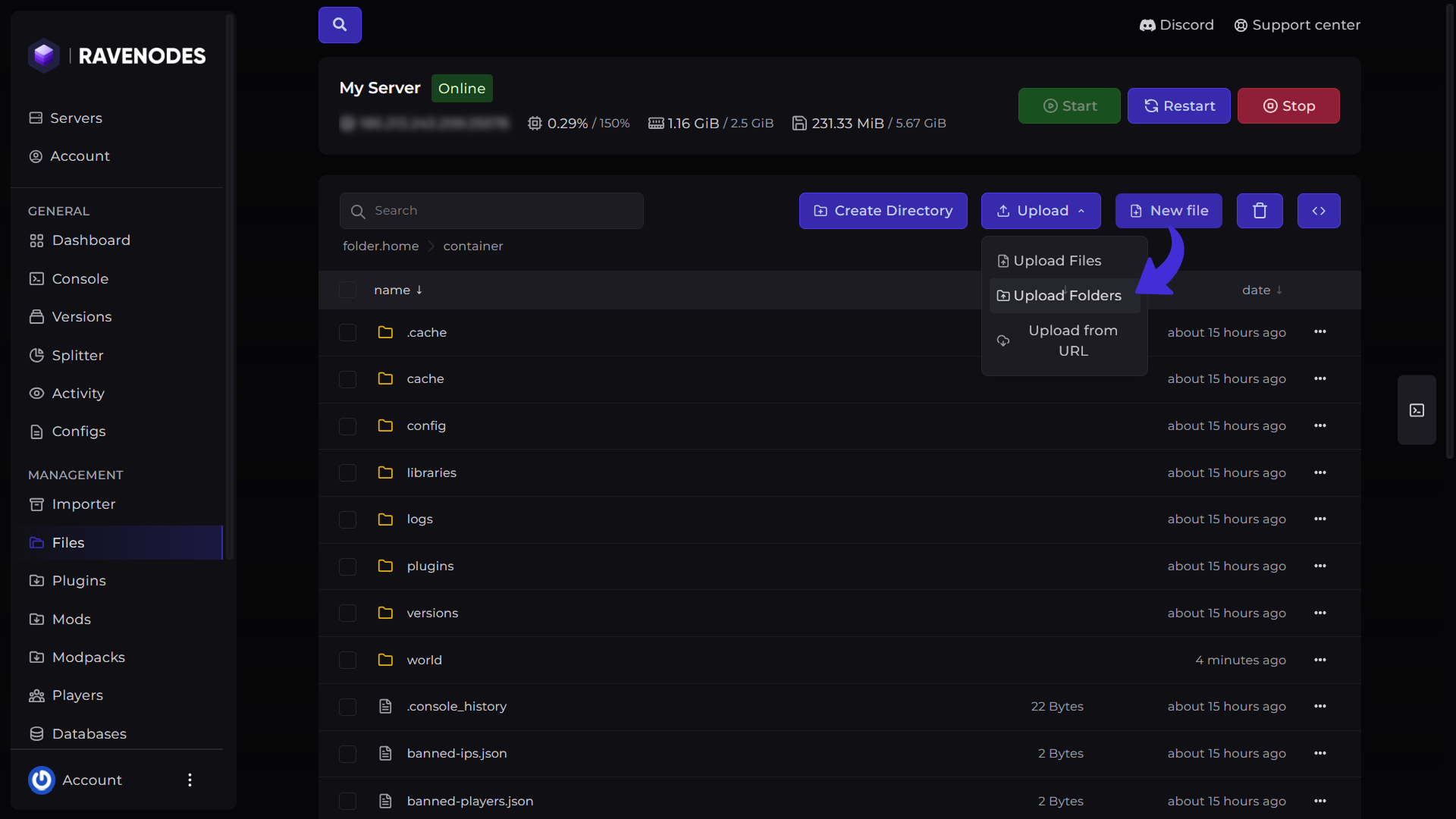Viewport: 1456px width, 819px height.
Task: Click the Restart server button
Action: pos(1178,106)
